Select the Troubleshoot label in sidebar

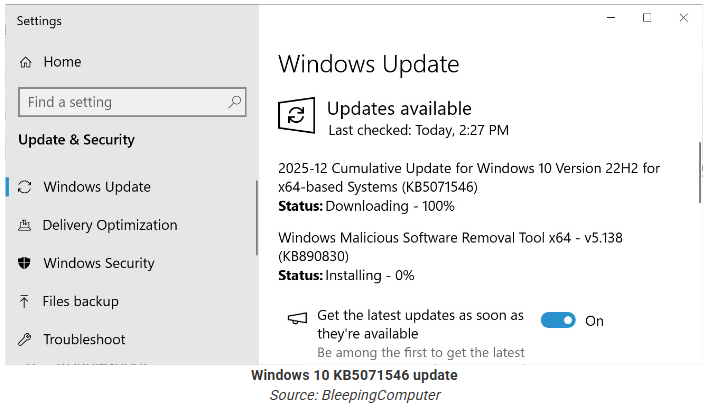tap(84, 339)
